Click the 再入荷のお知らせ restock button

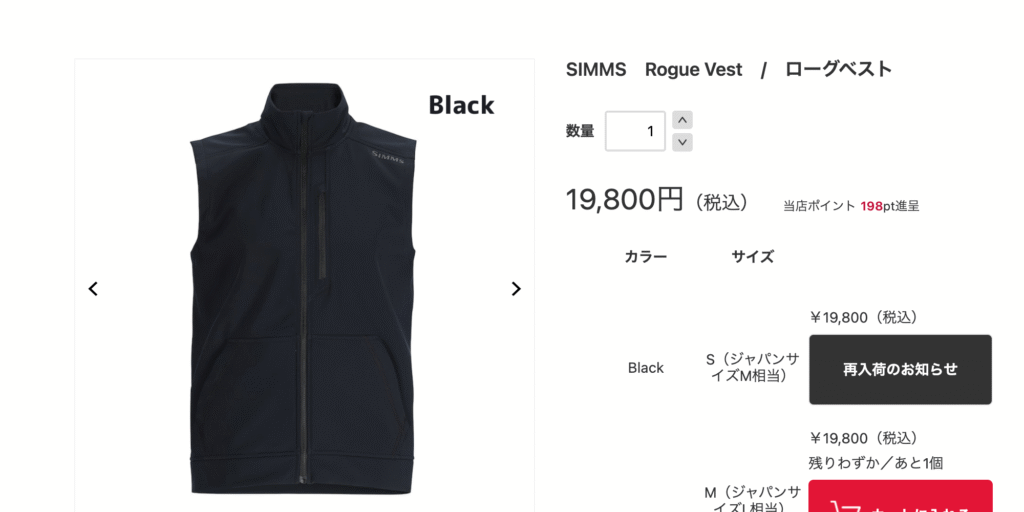point(900,370)
